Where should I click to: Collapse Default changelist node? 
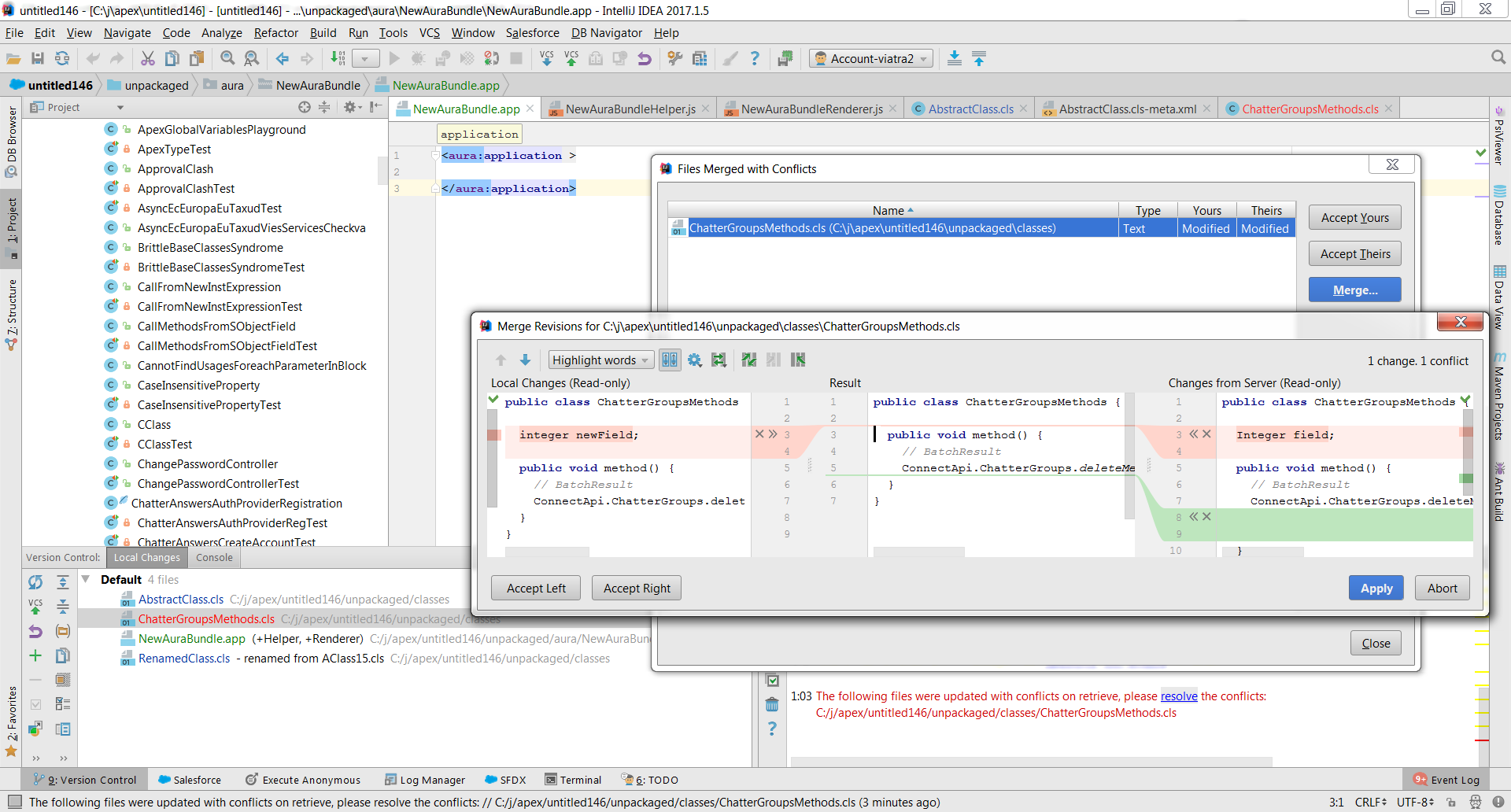86,579
